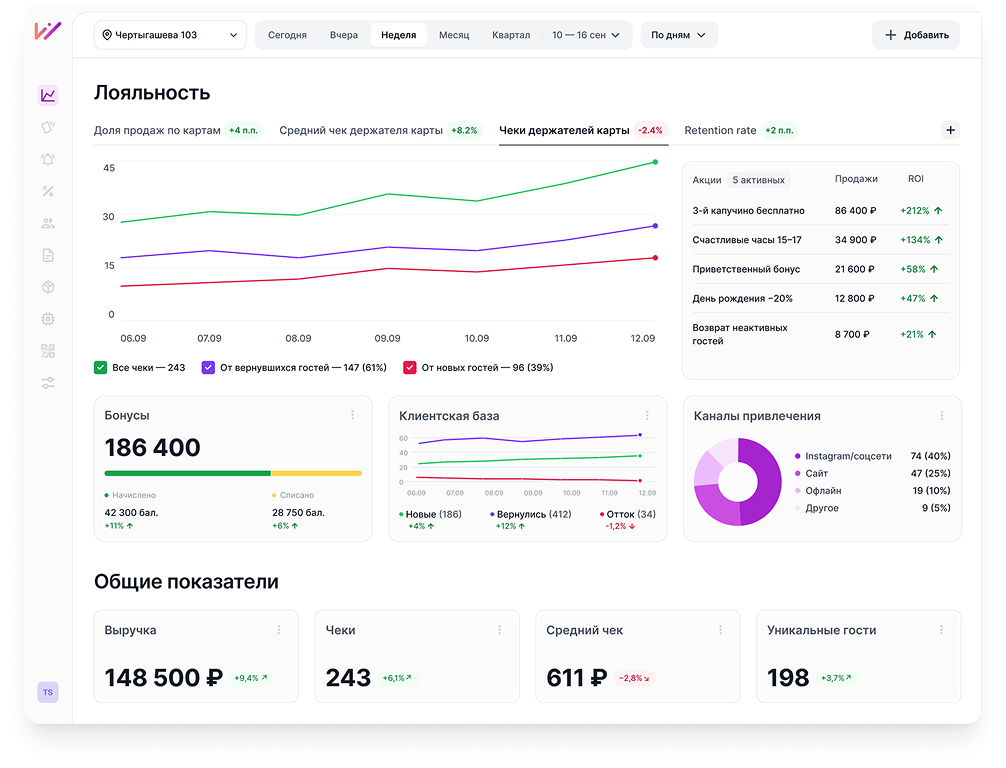Open the Счастливые часы 15–17 promotion row
Viewport: 1006px width, 768px height.
821,240
